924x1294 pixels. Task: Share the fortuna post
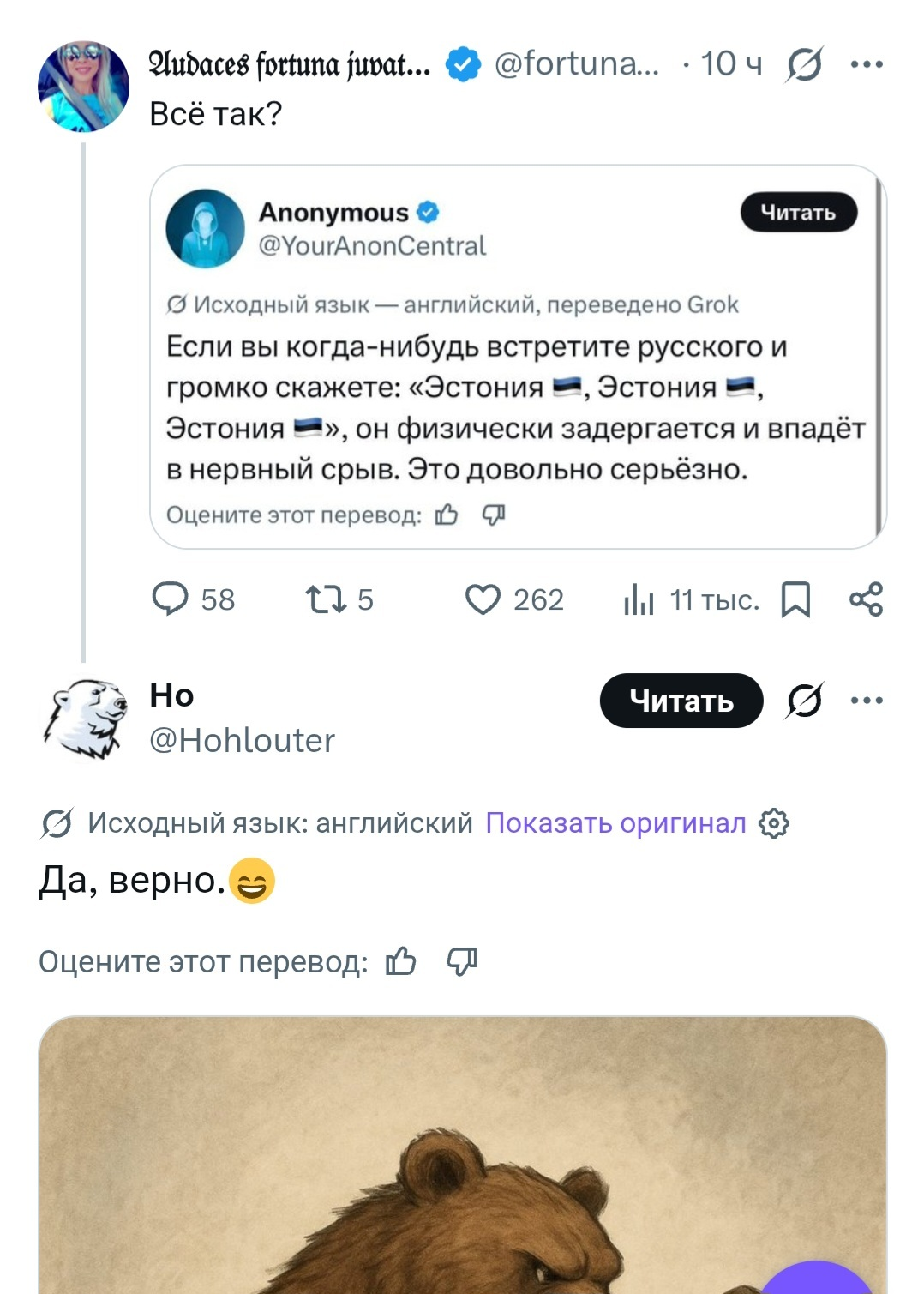[x=866, y=599]
